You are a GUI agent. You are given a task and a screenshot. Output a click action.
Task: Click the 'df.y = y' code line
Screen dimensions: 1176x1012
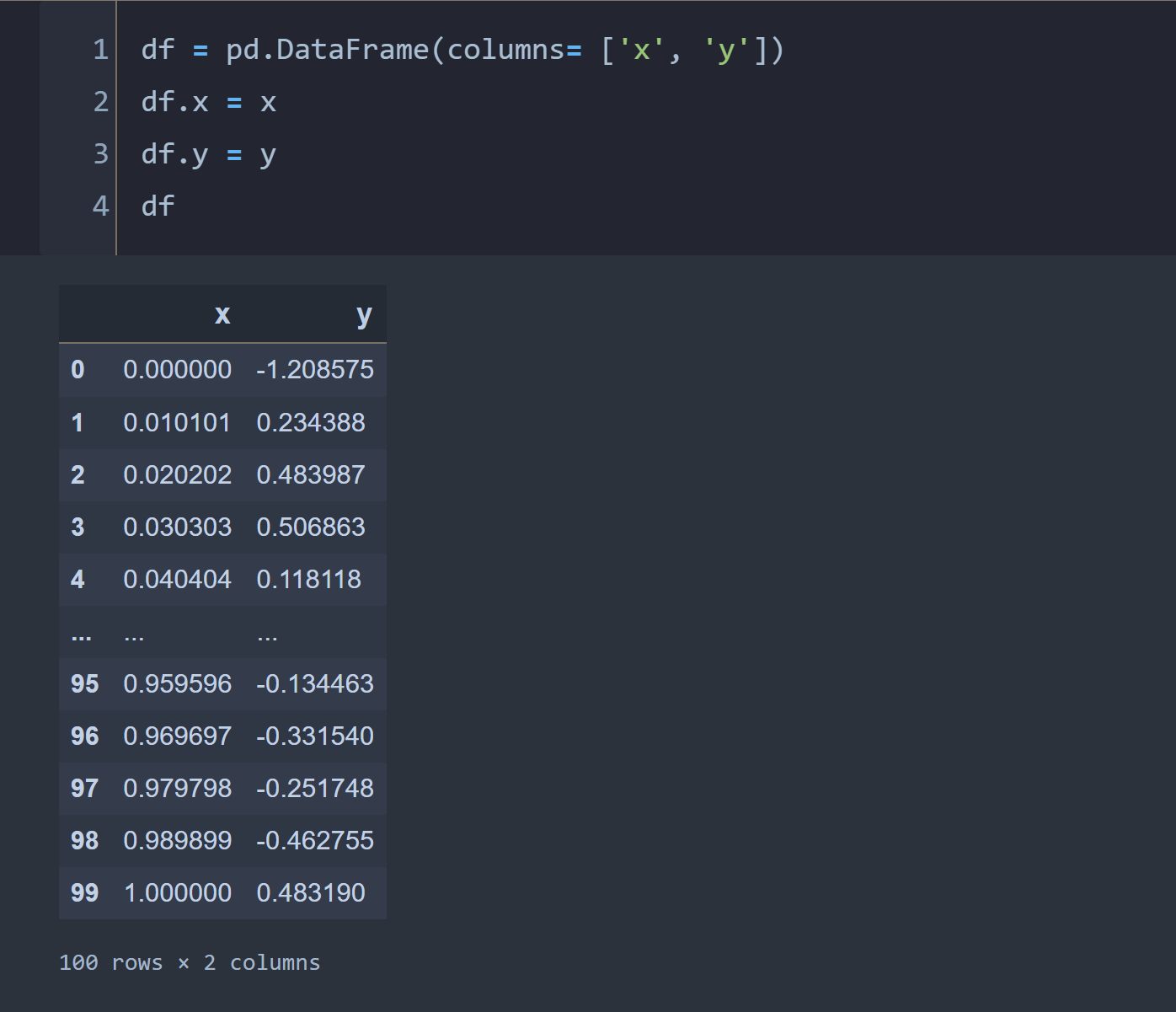(208, 154)
